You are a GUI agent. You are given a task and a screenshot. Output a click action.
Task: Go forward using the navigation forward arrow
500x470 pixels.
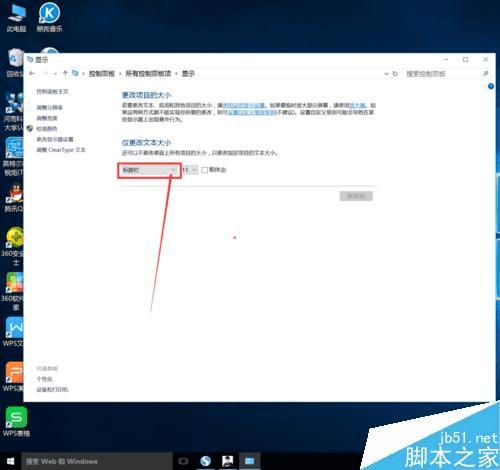[46, 73]
